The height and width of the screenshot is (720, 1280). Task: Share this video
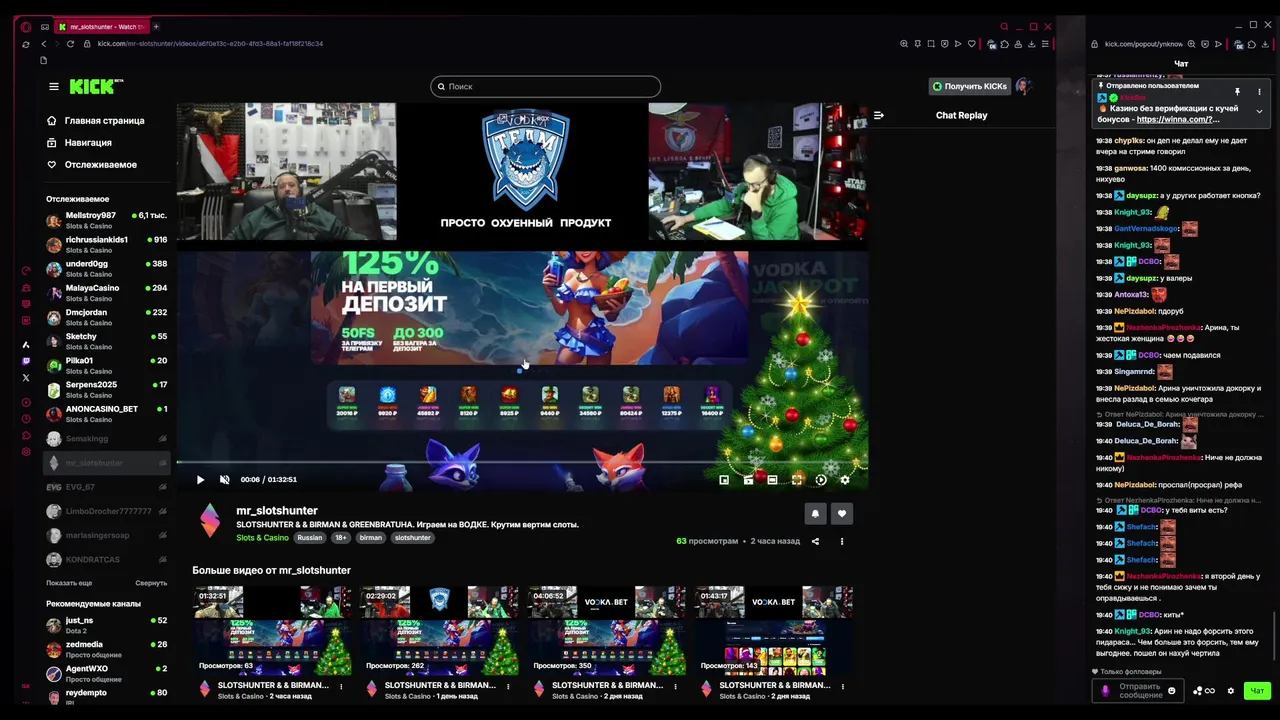815,541
